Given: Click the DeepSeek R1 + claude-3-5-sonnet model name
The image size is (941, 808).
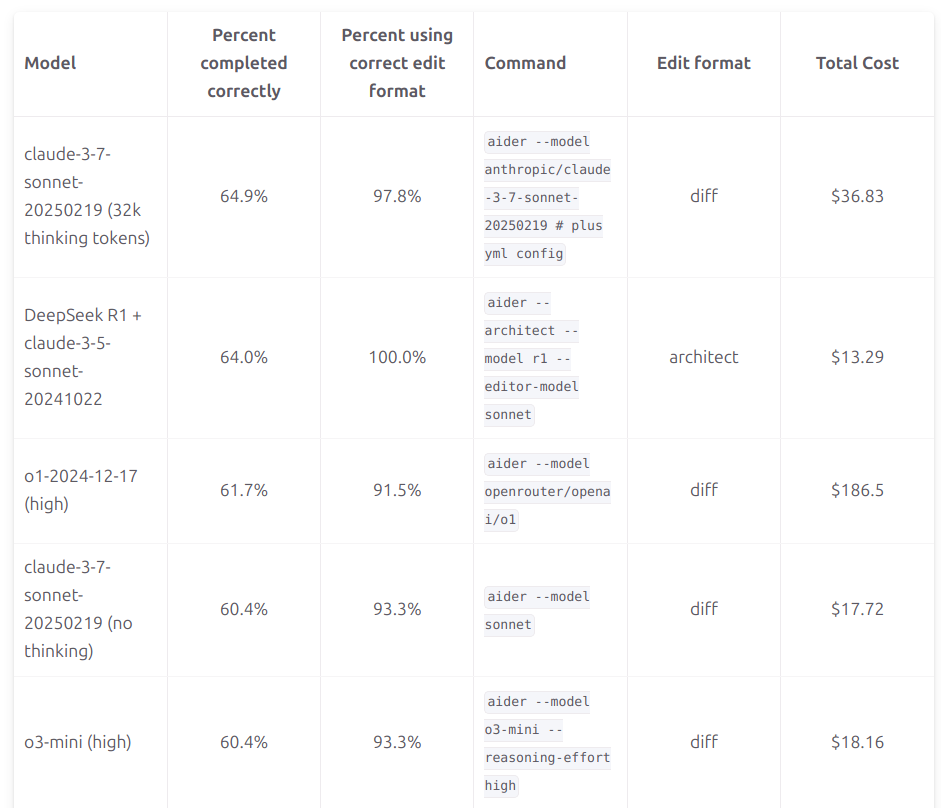Looking at the screenshot, I should tap(83, 357).
